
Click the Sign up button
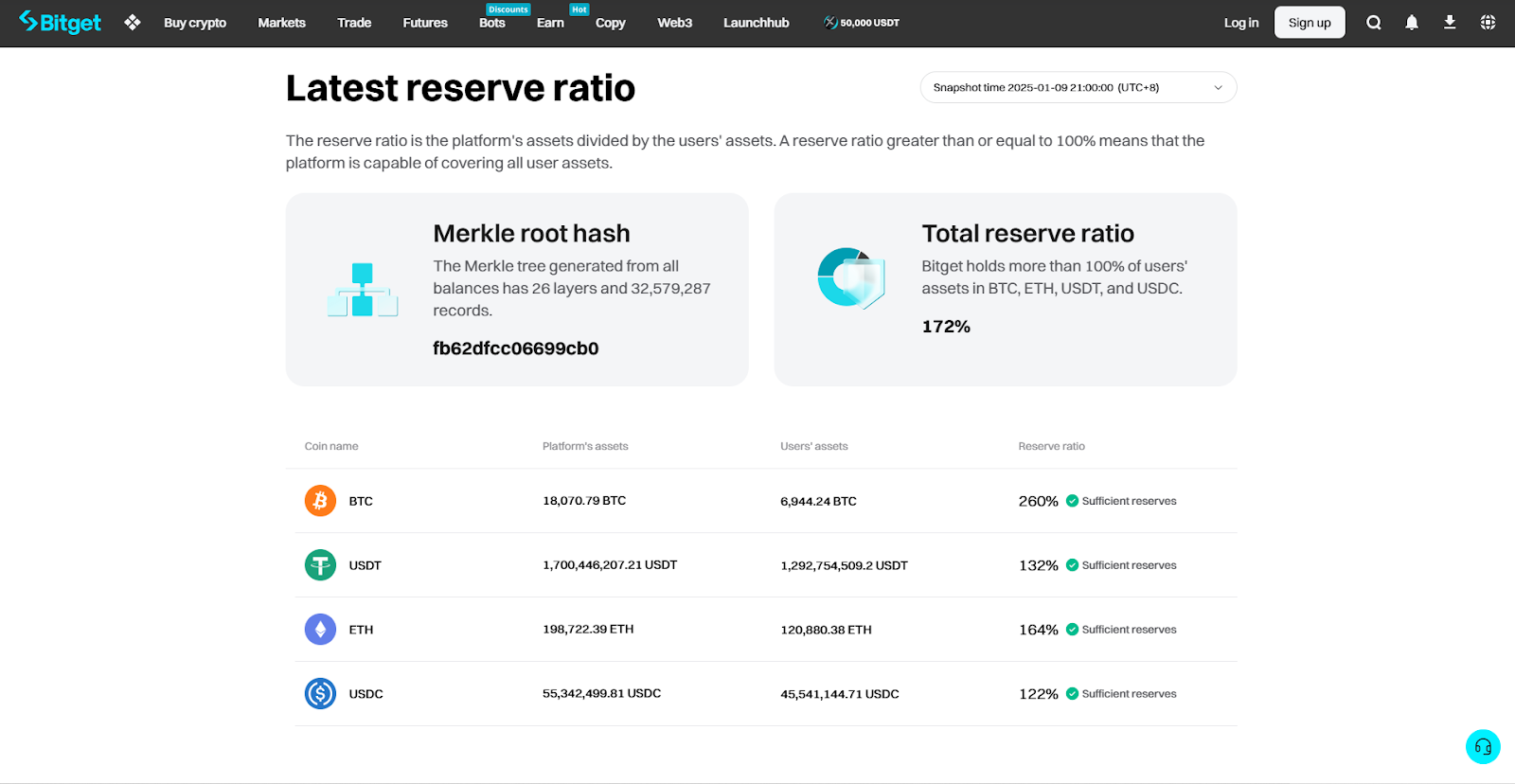click(x=1310, y=23)
